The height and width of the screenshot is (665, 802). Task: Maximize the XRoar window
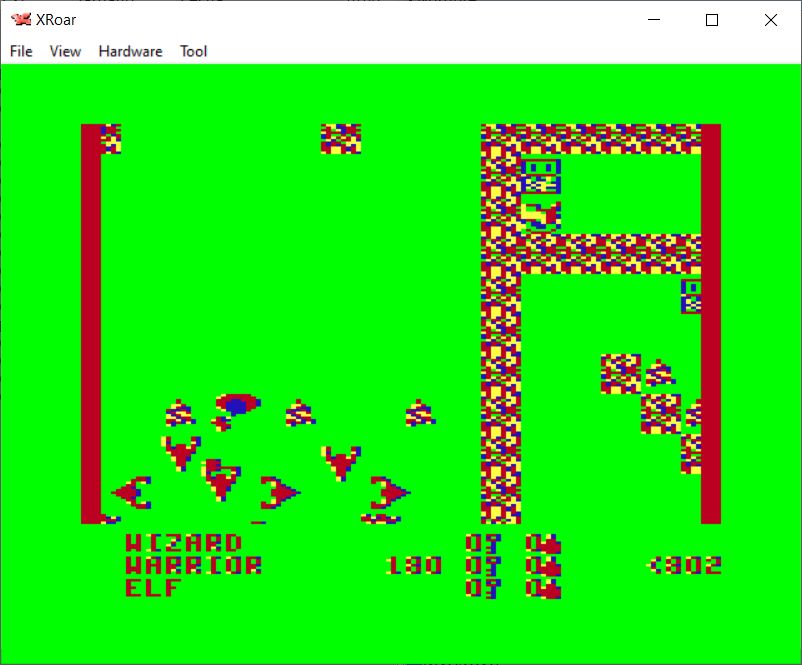[x=711, y=20]
